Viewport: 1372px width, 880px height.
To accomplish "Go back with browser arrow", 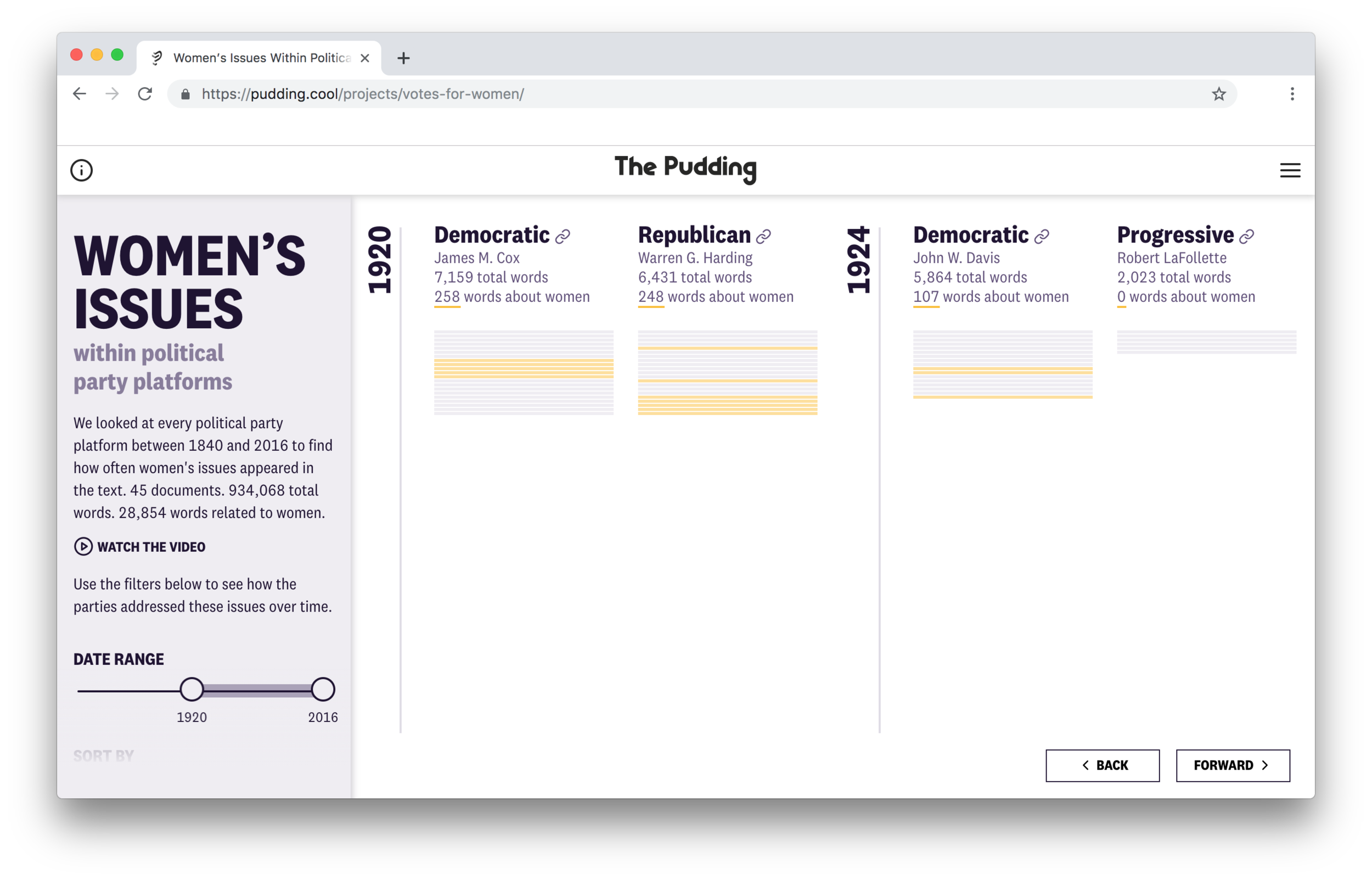I will click(x=80, y=94).
